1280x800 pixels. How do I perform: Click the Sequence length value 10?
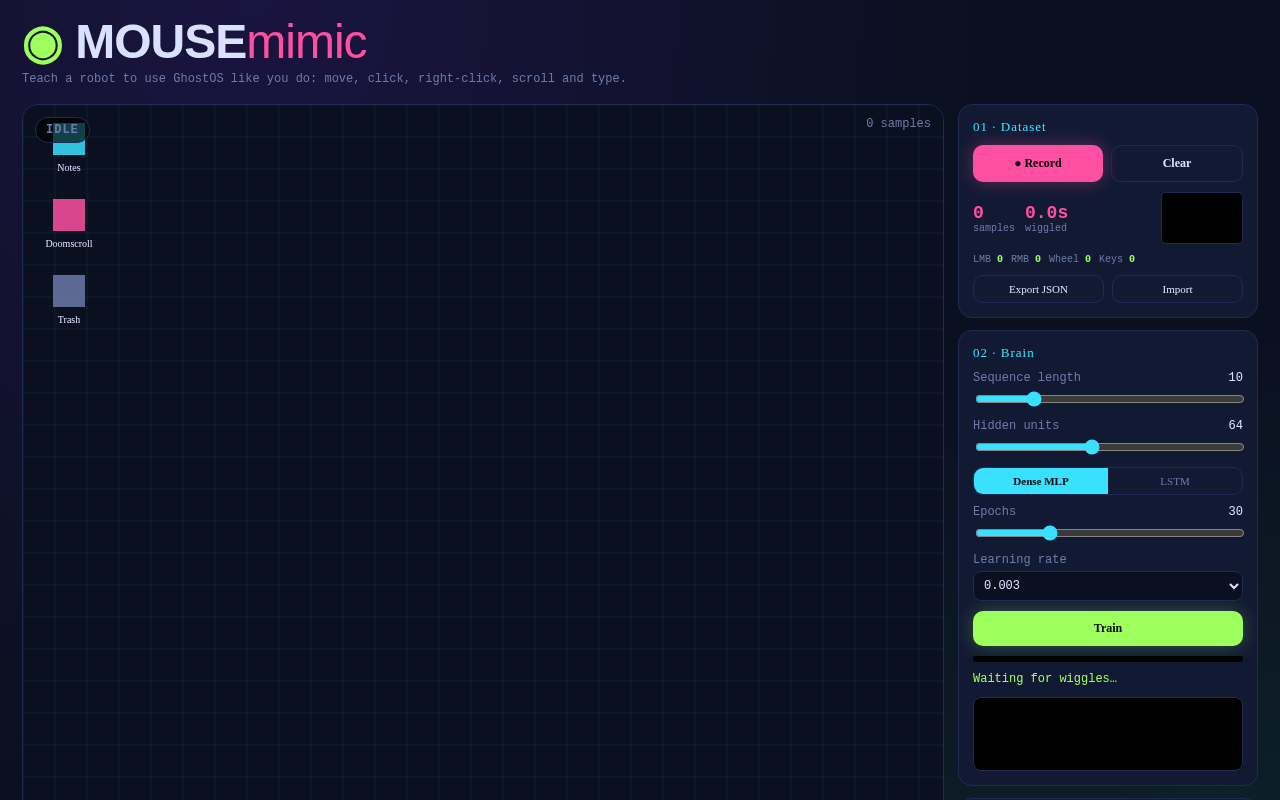pyautogui.click(x=1236, y=378)
